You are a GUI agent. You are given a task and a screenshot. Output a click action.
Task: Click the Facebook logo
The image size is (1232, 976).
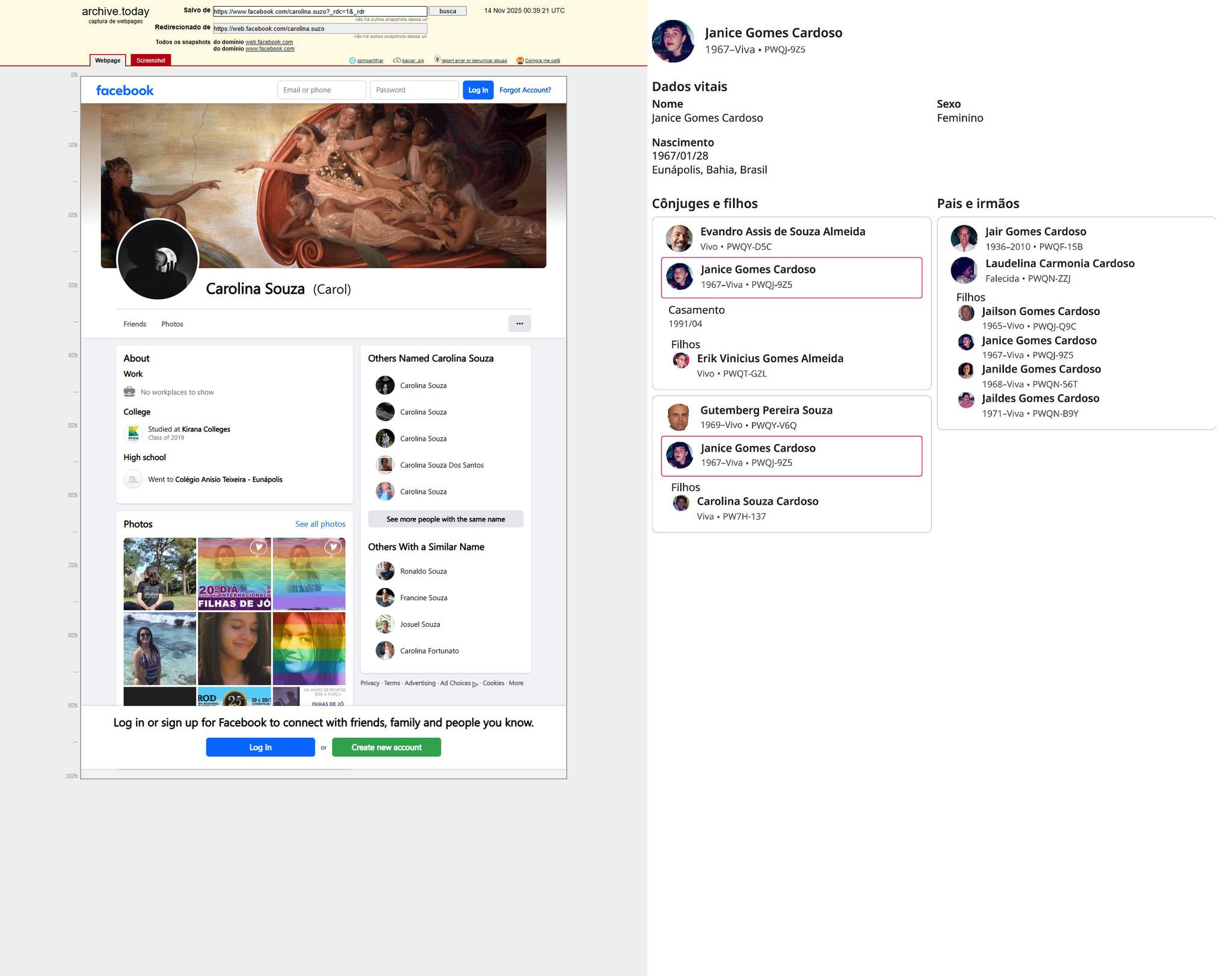coord(125,90)
